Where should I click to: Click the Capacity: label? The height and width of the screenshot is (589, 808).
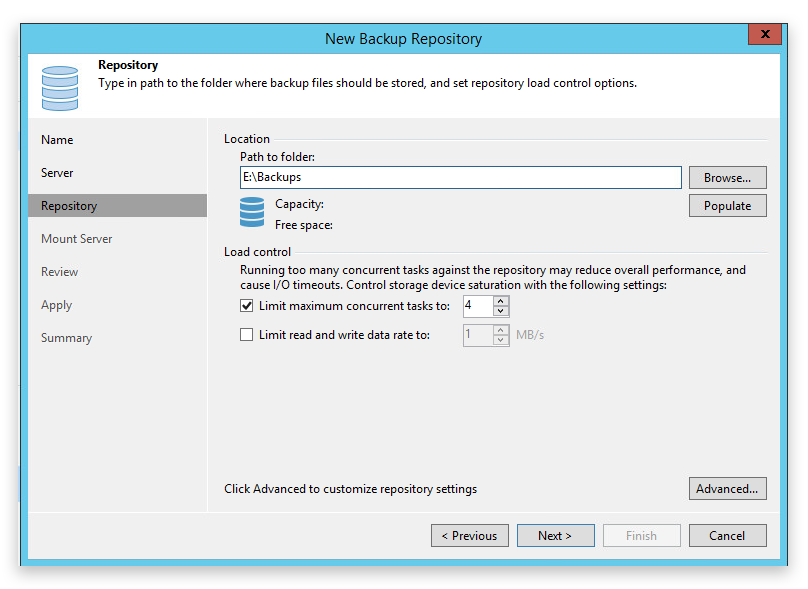click(x=299, y=204)
